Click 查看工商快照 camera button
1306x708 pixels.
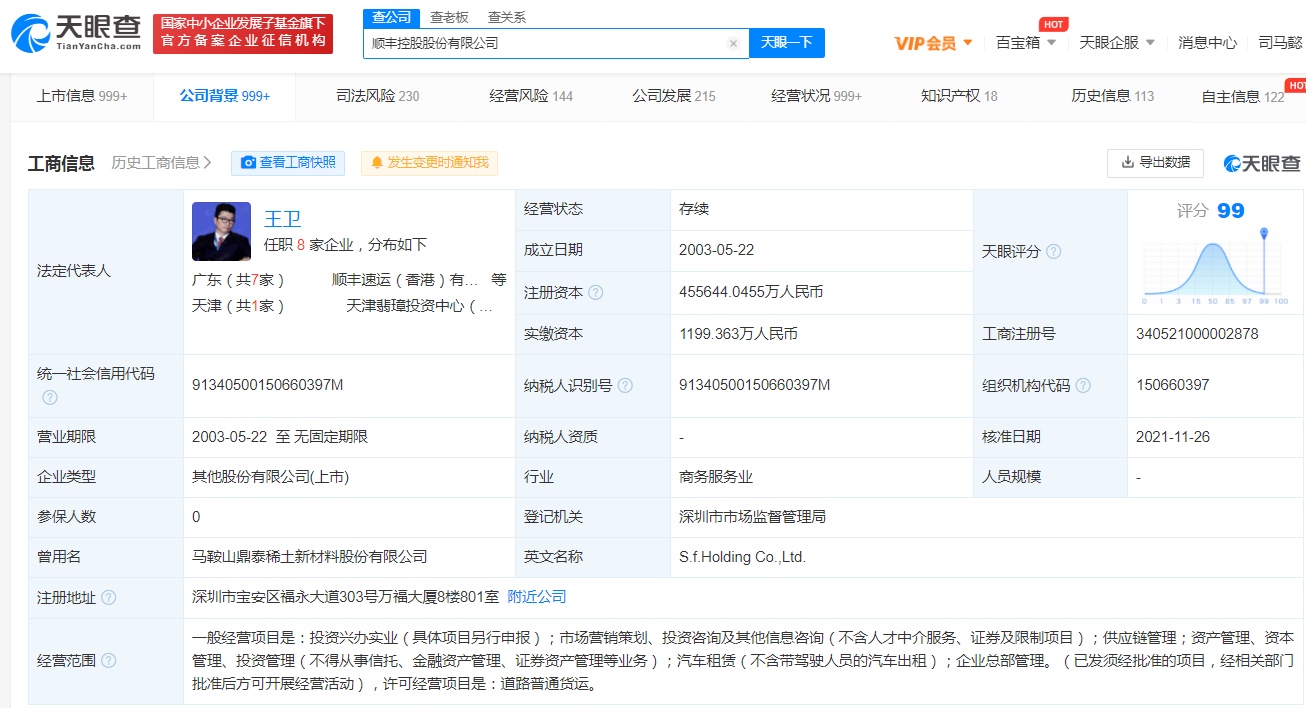pyautogui.click(x=288, y=163)
